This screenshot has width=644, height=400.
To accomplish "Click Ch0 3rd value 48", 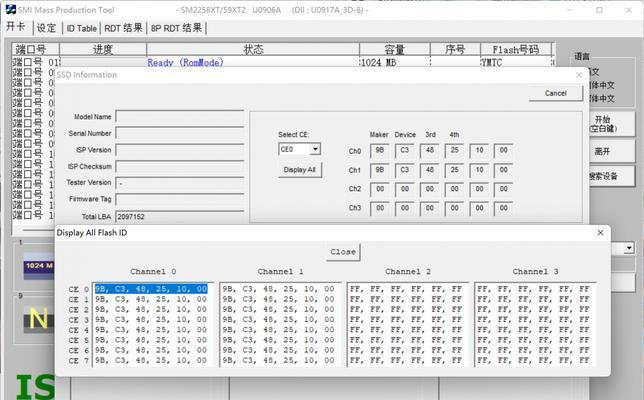I will pyautogui.click(x=430, y=150).
